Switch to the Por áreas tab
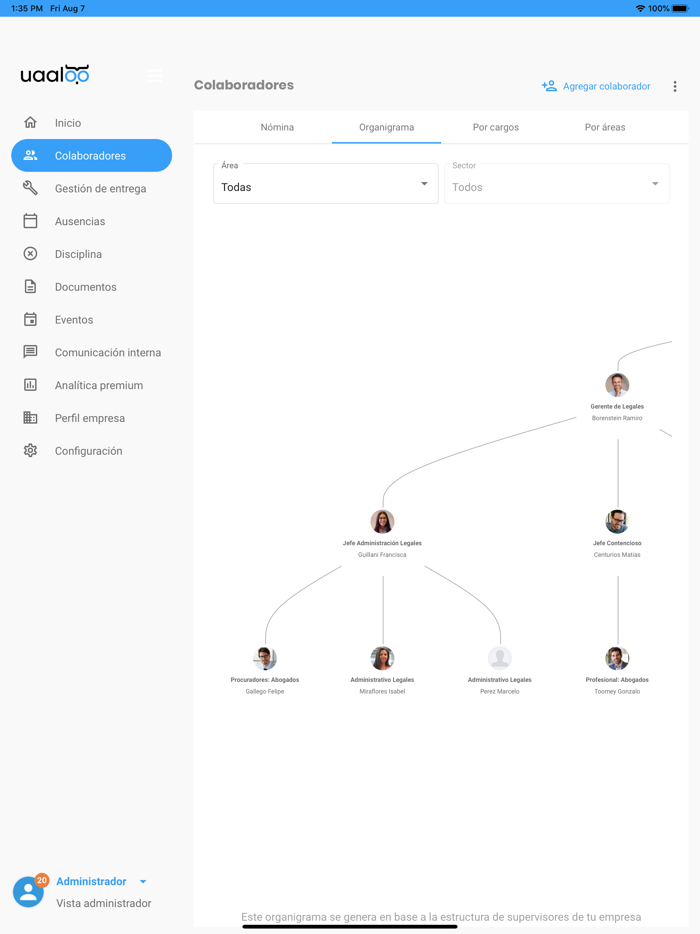 [x=605, y=127]
